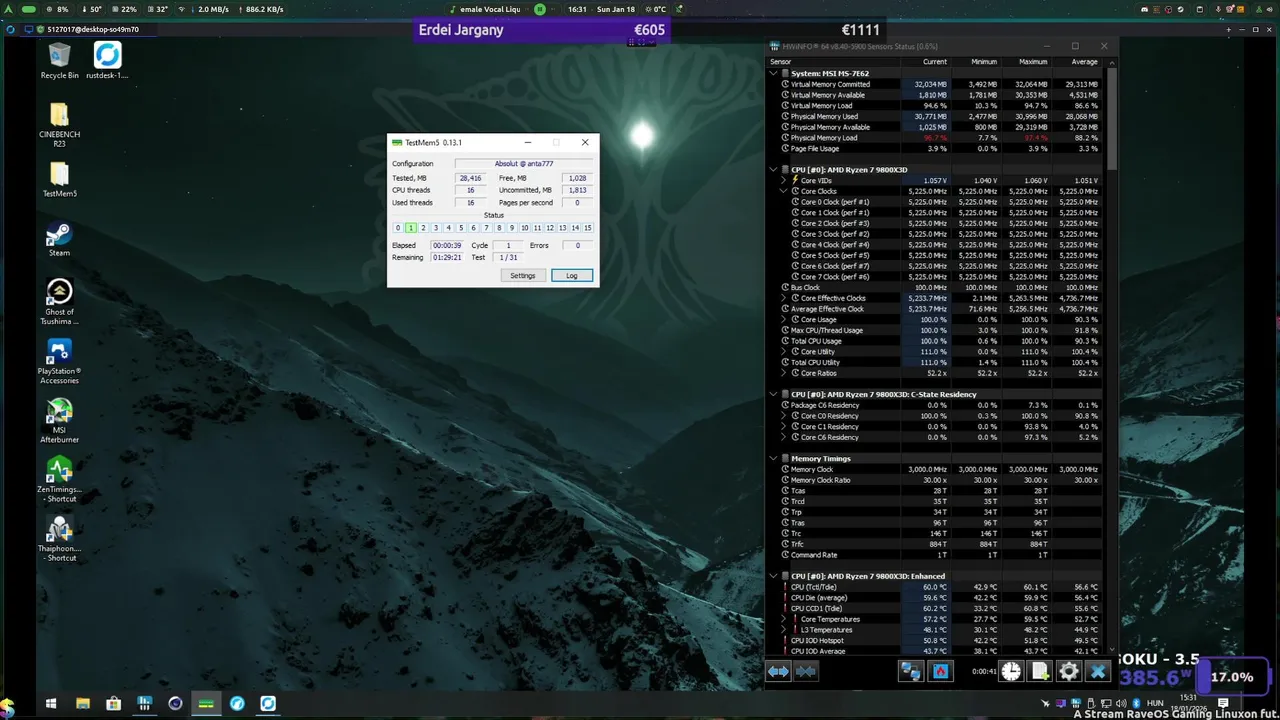
Task: Collapse the Core Clocks row
Action: [x=785, y=191]
